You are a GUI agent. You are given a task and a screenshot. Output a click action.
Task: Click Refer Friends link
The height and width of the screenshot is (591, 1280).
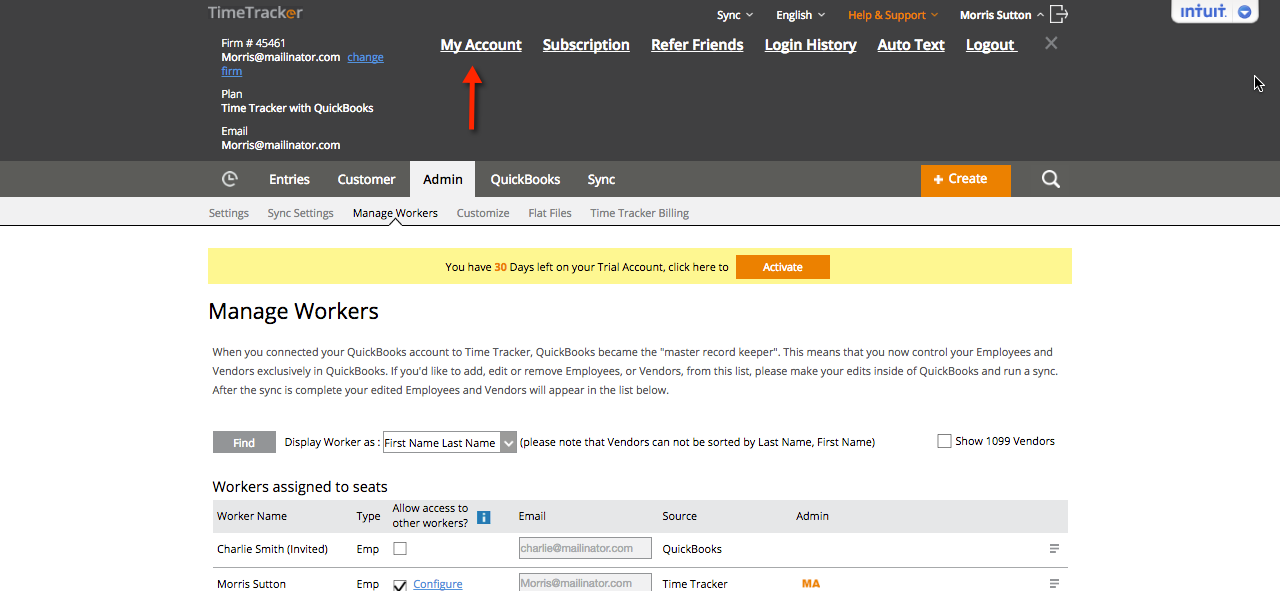(697, 45)
